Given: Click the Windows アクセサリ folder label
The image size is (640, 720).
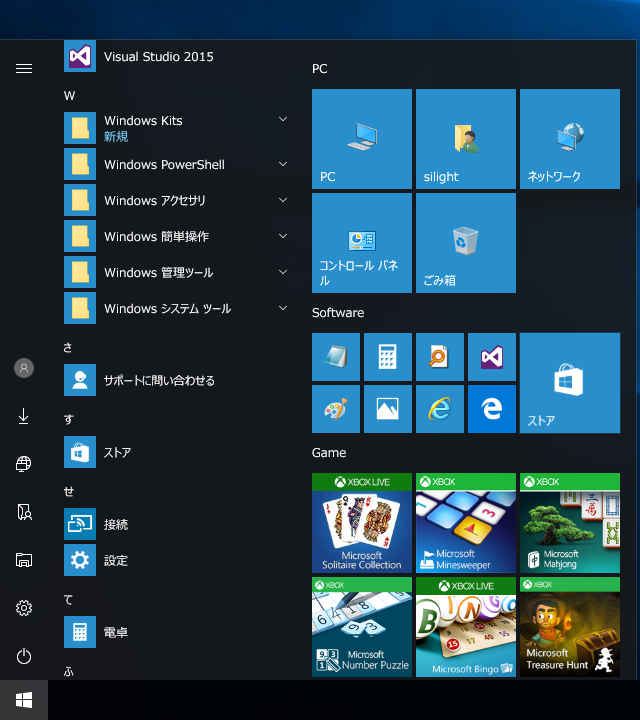Looking at the screenshot, I should click(x=155, y=201).
